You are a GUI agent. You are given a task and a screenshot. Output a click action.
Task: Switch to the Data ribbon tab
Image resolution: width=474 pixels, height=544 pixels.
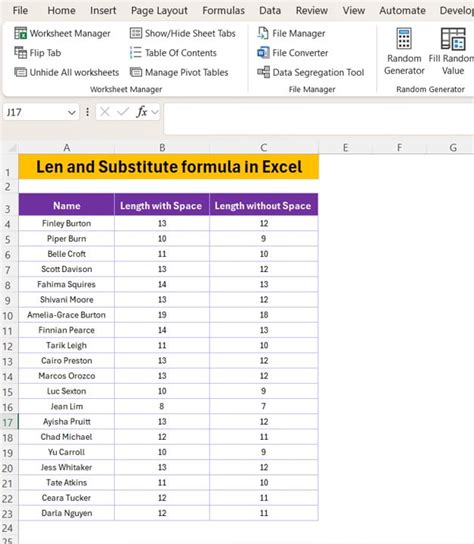click(x=270, y=10)
